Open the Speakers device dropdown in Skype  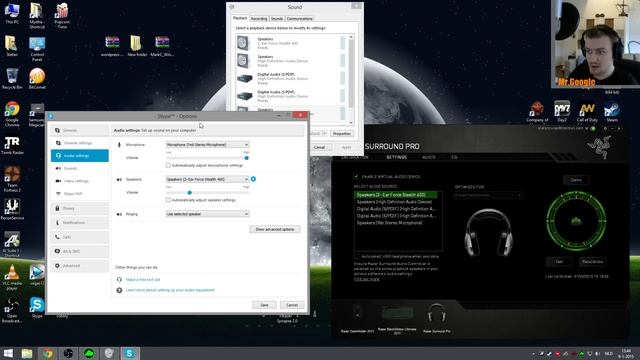(x=207, y=179)
